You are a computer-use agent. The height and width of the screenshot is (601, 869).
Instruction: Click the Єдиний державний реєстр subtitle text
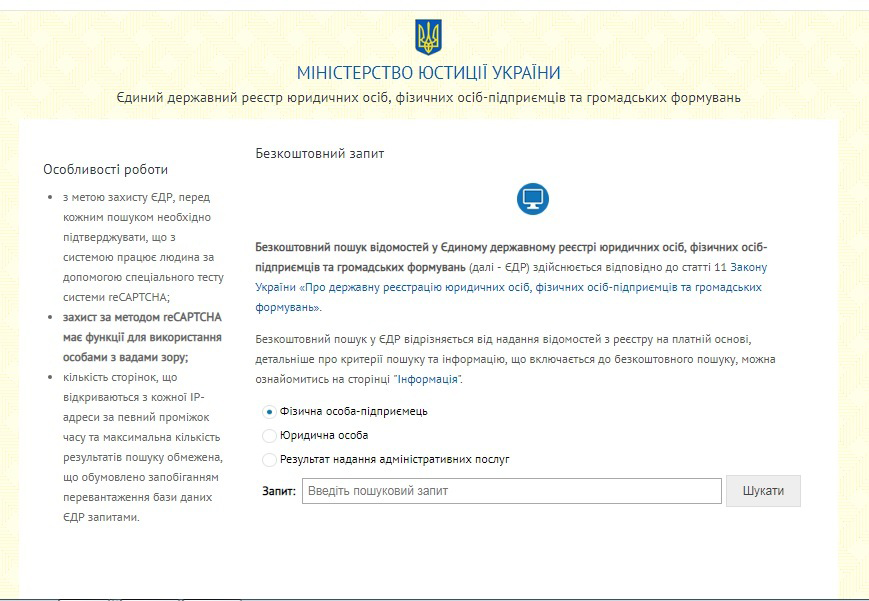[x=428, y=98]
